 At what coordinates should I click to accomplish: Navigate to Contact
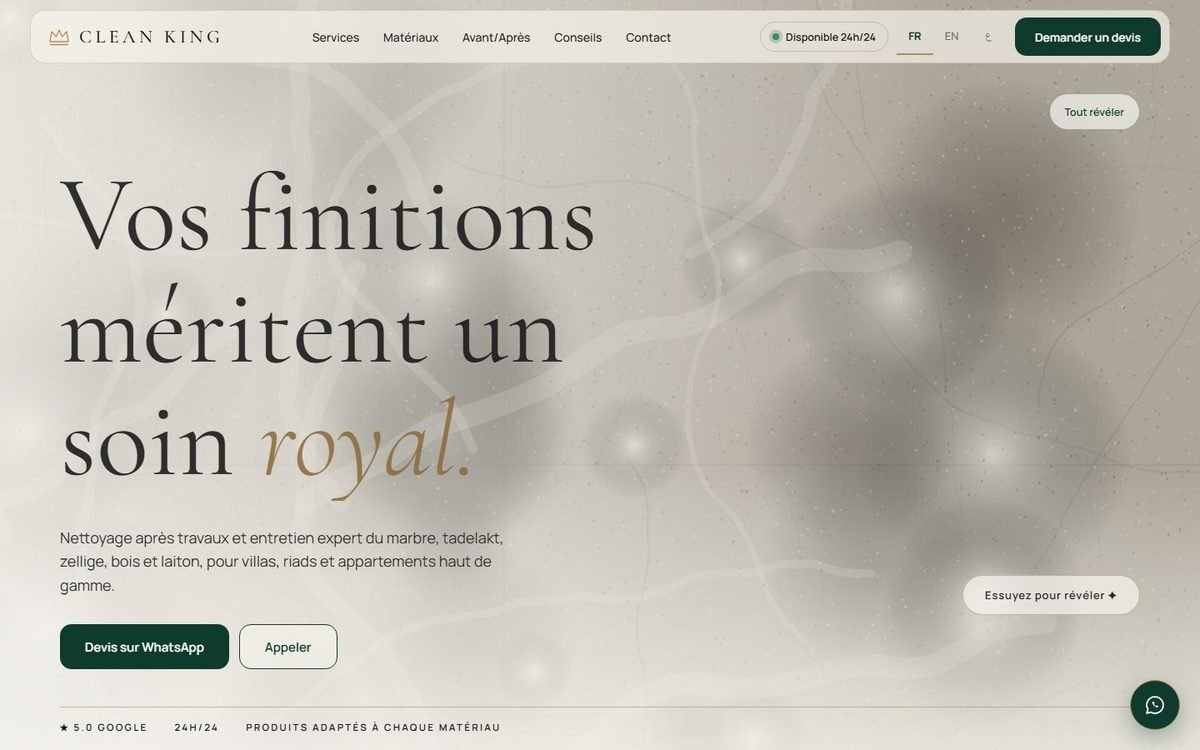(x=648, y=37)
